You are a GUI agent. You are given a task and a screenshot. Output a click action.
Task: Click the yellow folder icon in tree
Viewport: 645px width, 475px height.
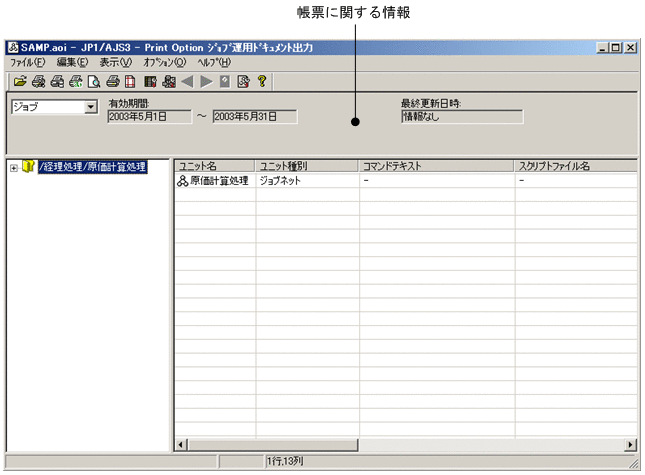(x=28, y=167)
